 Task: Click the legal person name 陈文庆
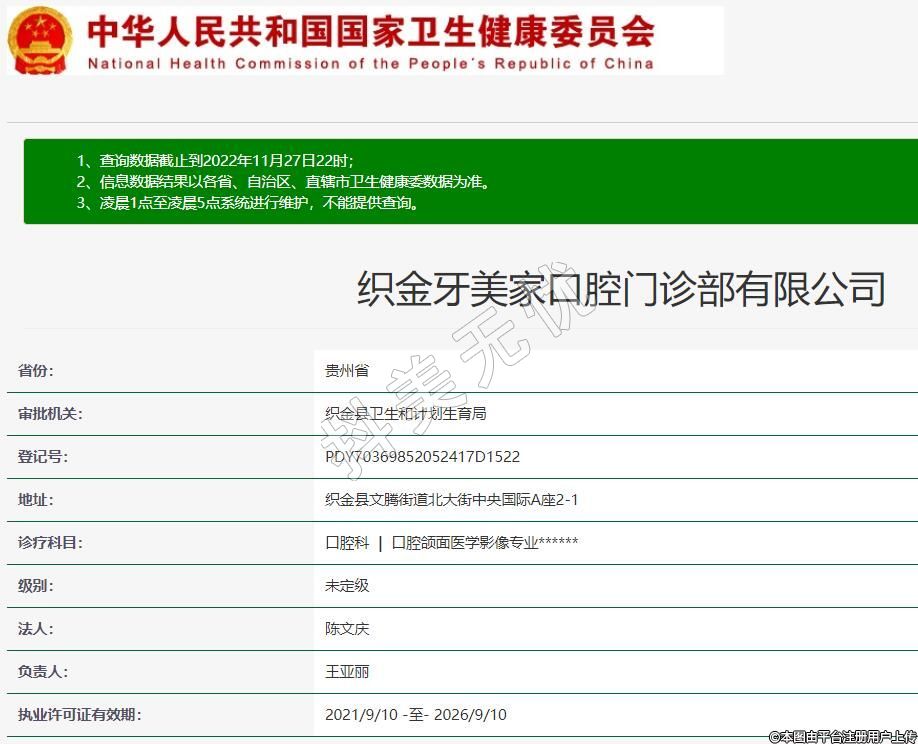tap(347, 629)
